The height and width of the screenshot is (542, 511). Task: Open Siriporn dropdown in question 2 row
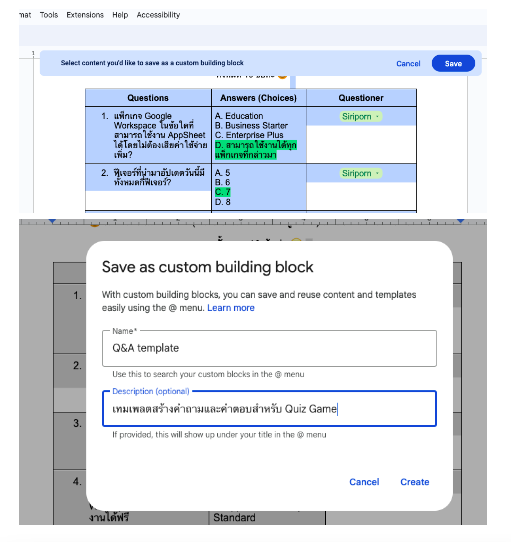361,173
